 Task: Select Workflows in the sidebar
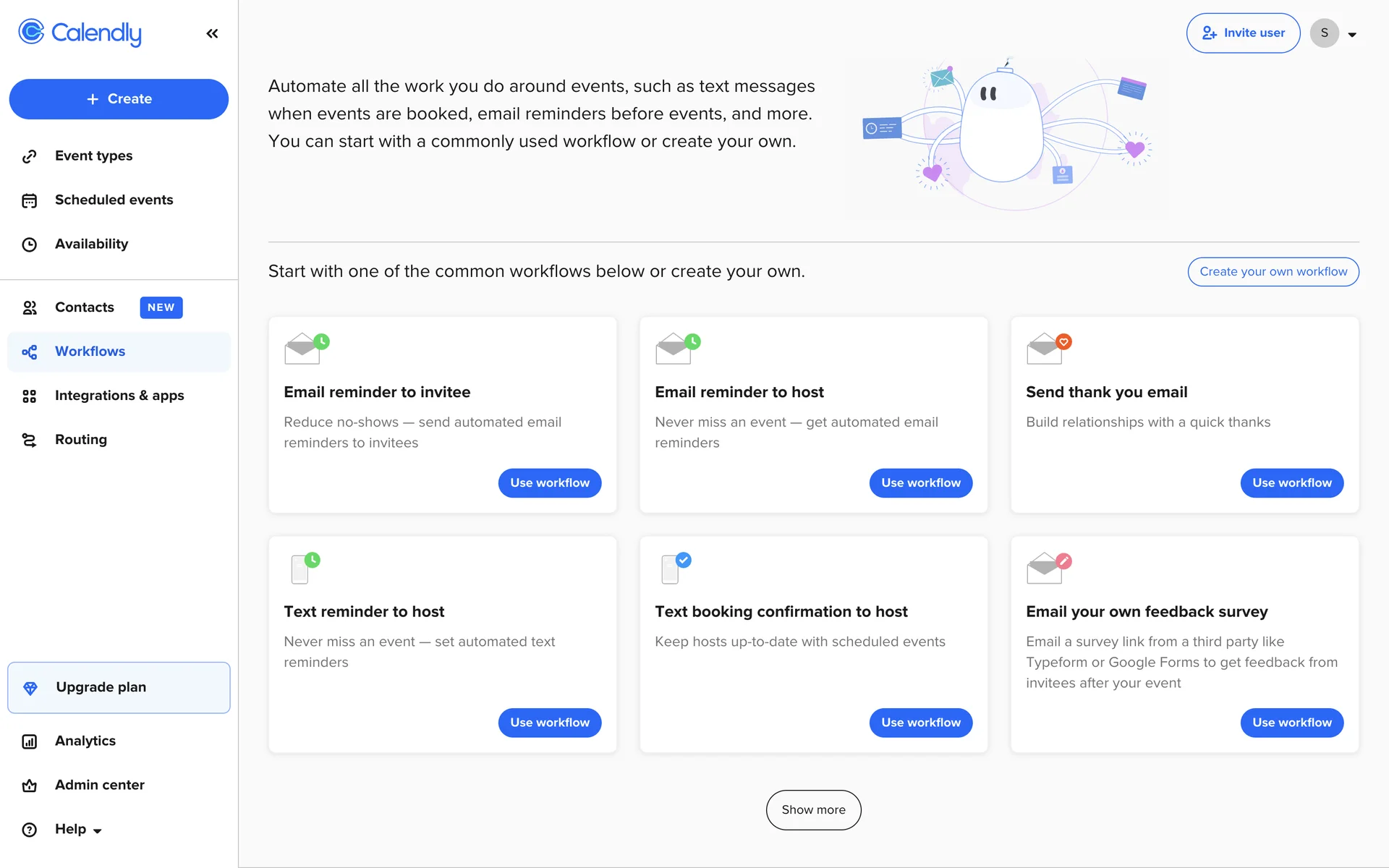click(x=90, y=352)
